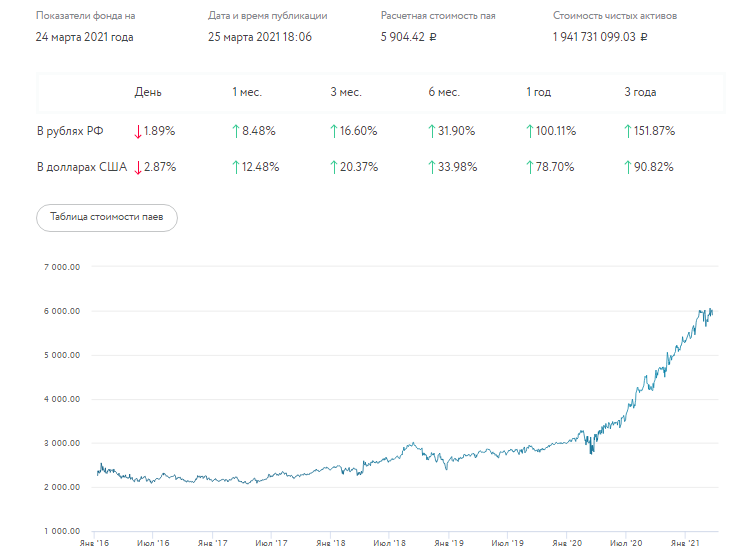Screen dimensions: 748x559
Task: Click the Янв '16 marker on chart axis
Action: (x=94, y=544)
